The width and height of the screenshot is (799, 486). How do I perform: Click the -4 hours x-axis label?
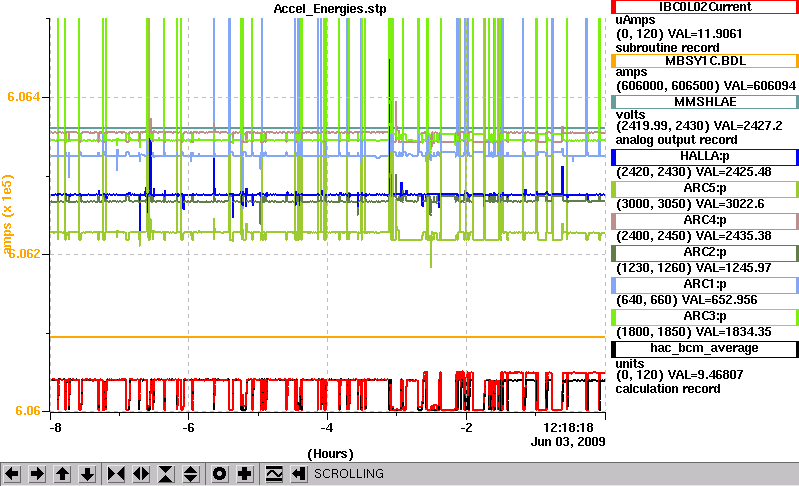[x=327, y=427]
